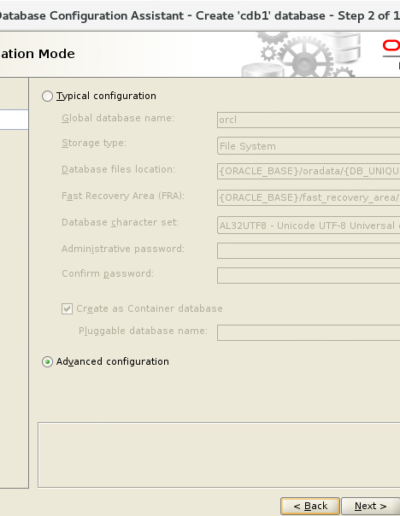
Task: Click the Pluggable database name field
Action: [308, 333]
